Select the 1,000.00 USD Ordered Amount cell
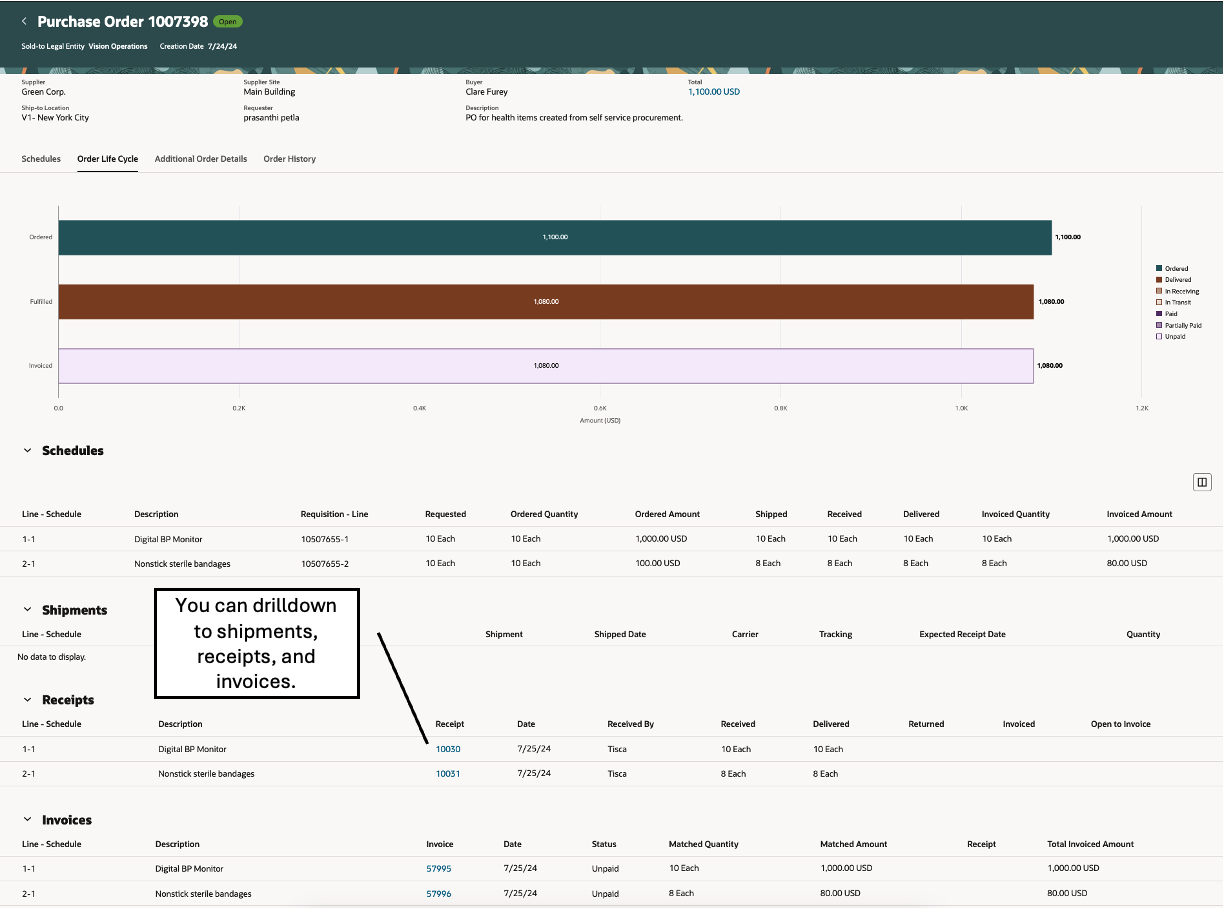The image size is (1223, 908). (661, 539)
